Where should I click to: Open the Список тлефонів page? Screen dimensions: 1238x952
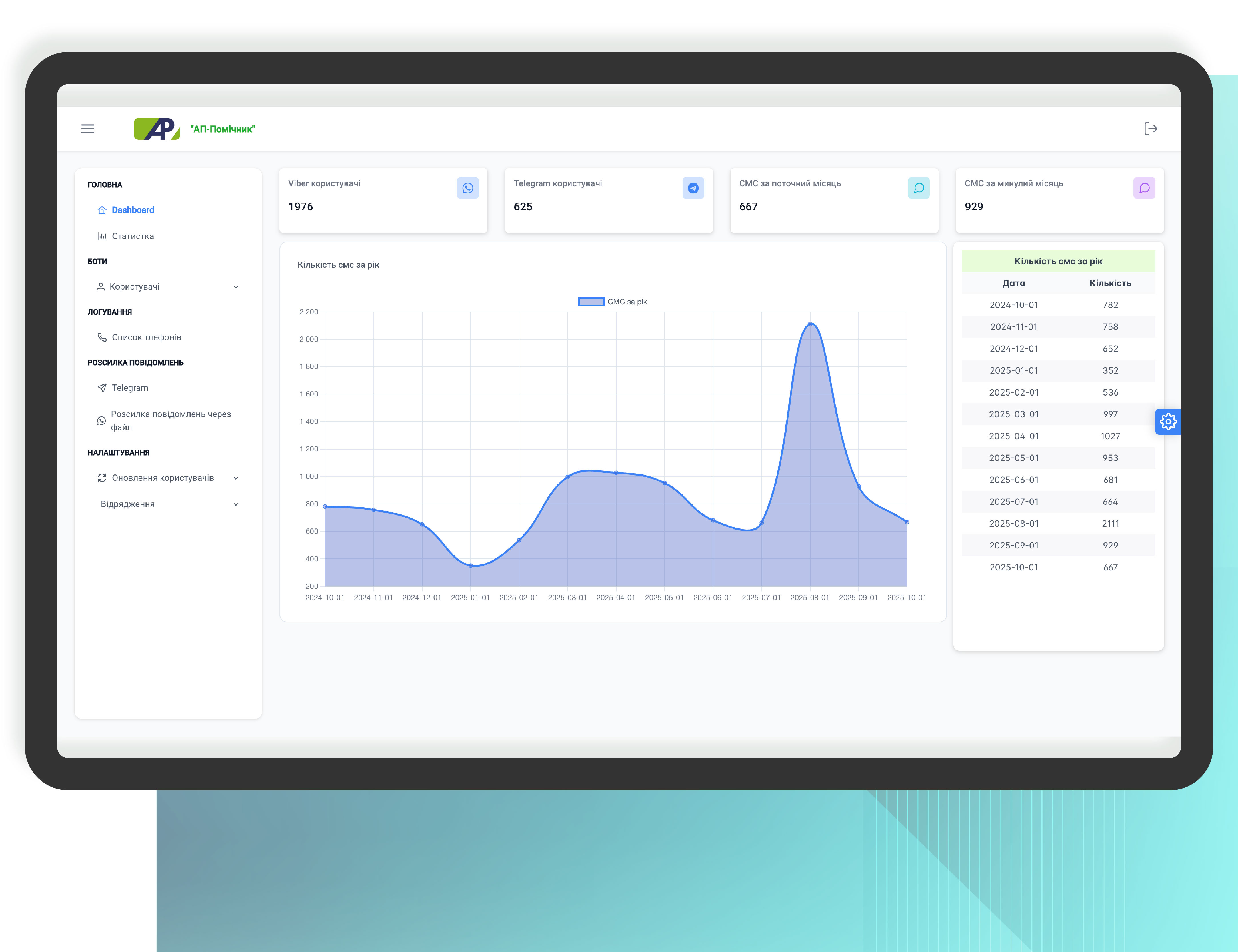[x=146, y=337]
